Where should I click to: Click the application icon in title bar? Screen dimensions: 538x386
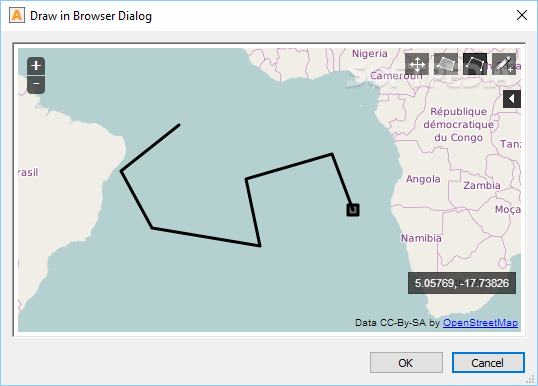click(17, 15)
